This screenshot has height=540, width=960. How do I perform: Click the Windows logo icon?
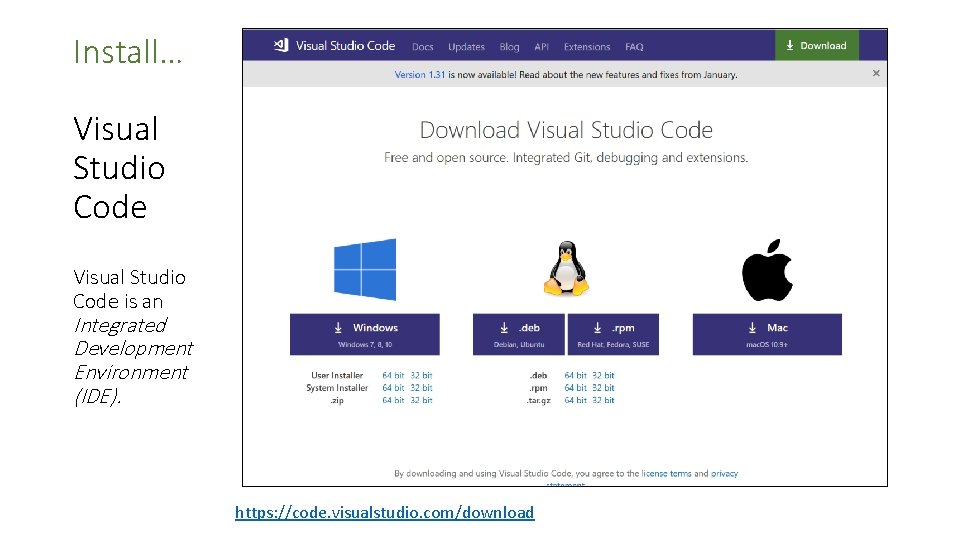coord(365,269)
